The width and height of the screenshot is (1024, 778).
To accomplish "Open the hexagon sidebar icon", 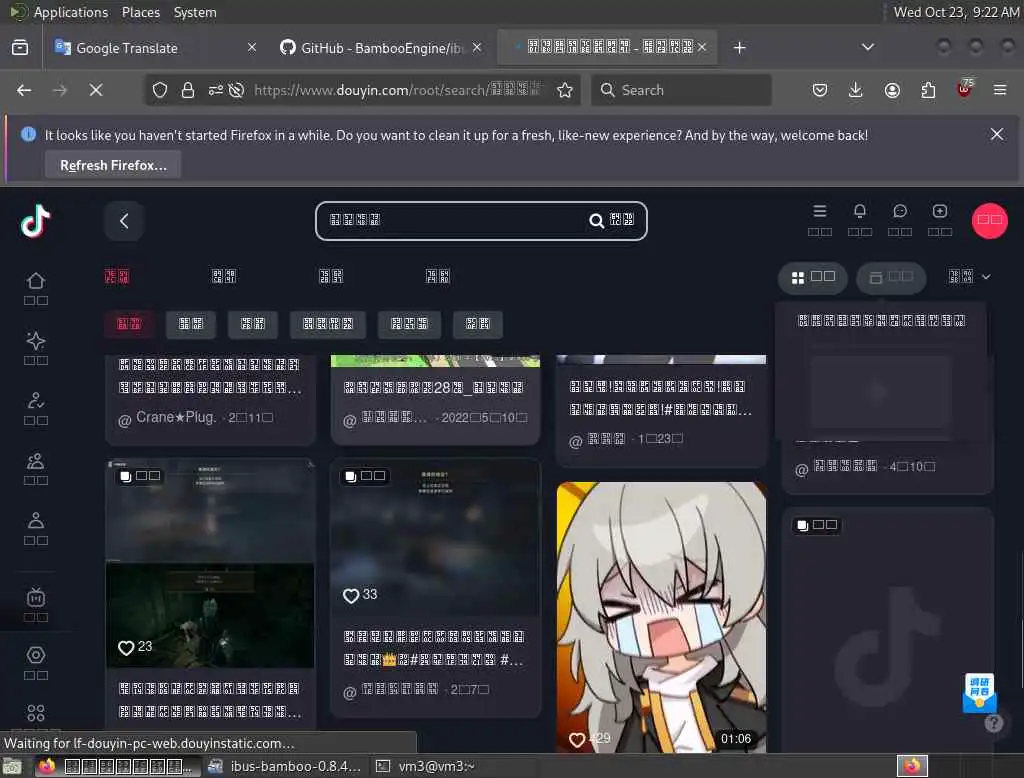I will pos(36,655).
